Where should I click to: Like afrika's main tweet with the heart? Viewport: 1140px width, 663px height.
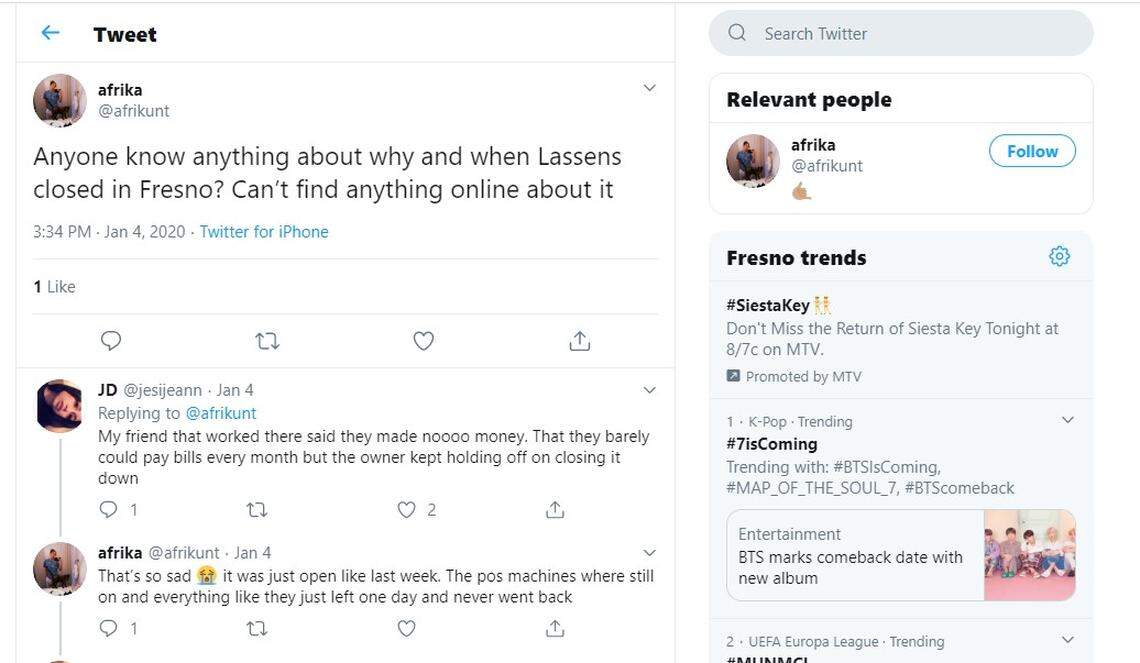(x=423, y=340)
